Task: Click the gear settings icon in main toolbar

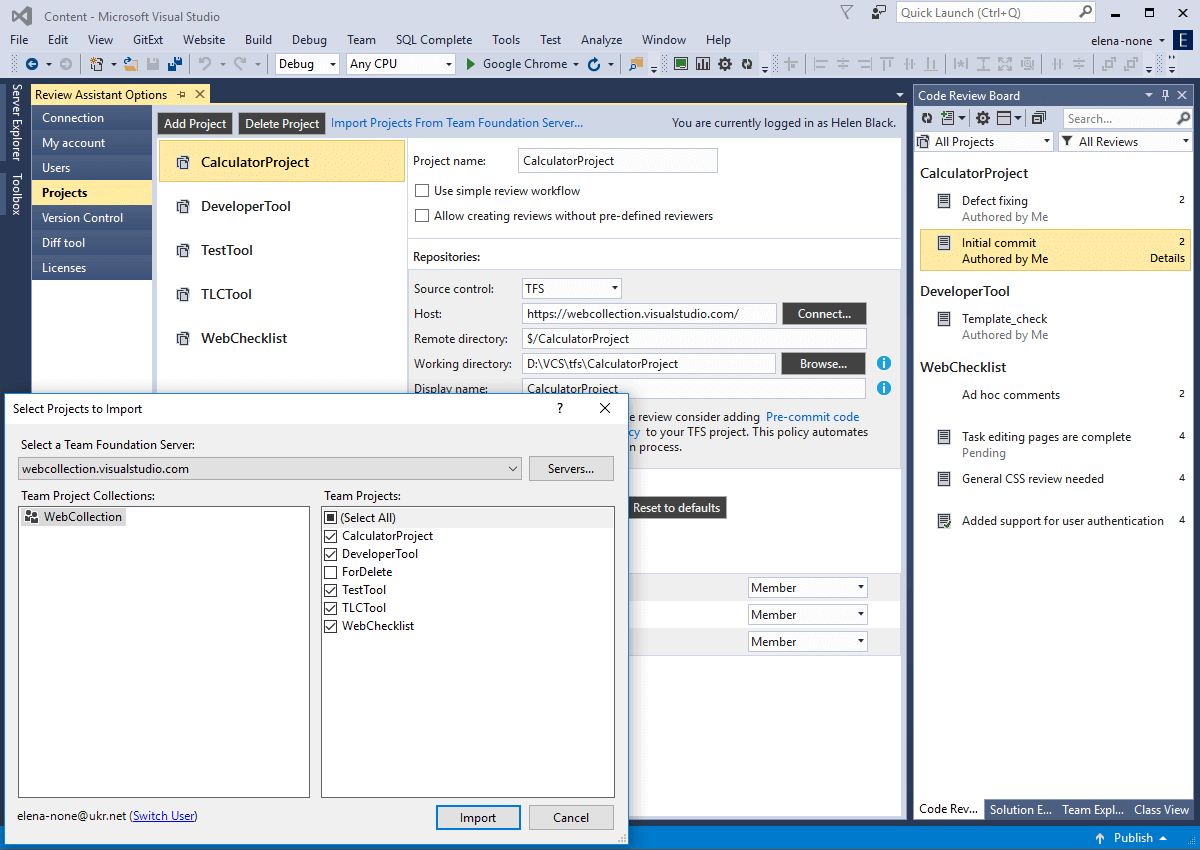Action: click(723, 64)
